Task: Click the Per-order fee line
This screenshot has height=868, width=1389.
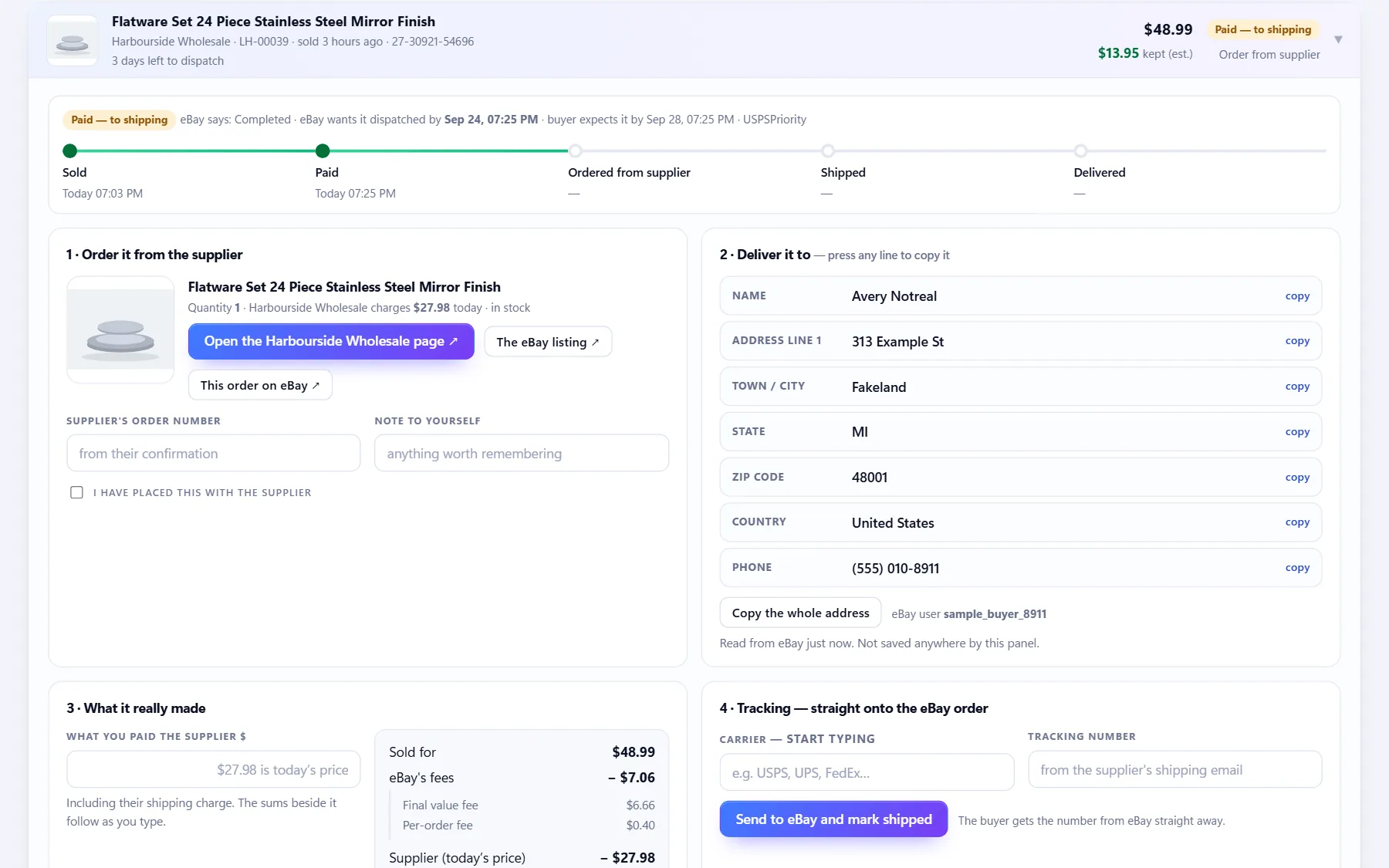Action: (x=529, y=826)
